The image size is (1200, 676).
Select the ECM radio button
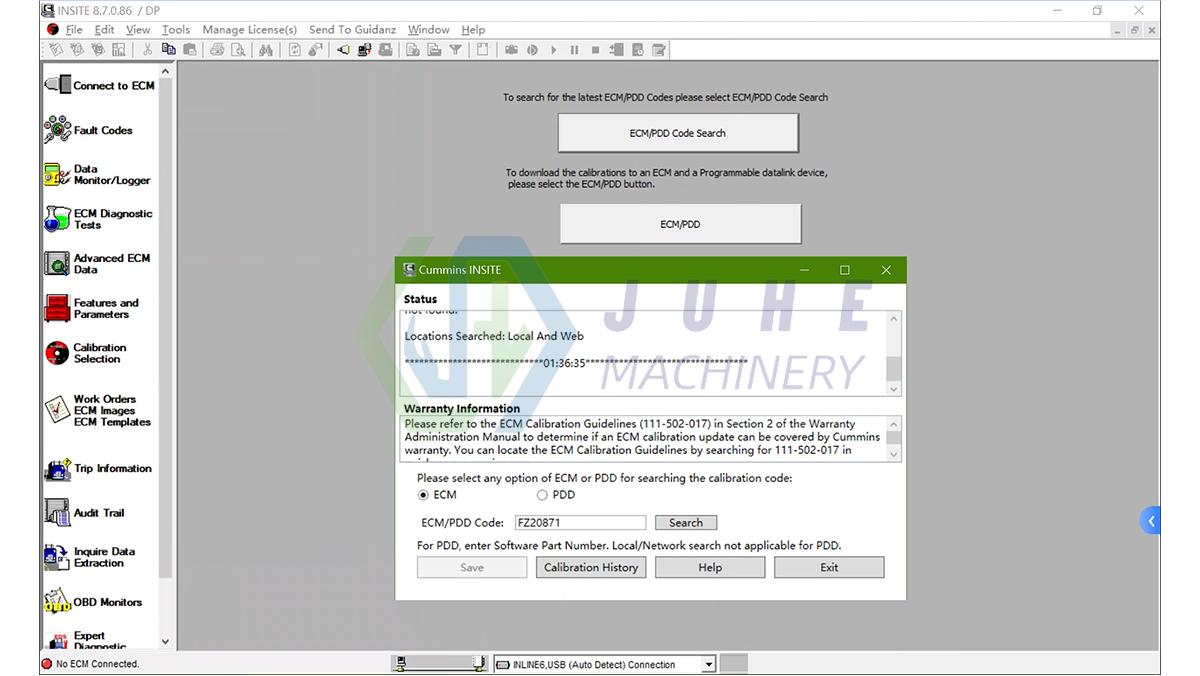click(423, 495)
